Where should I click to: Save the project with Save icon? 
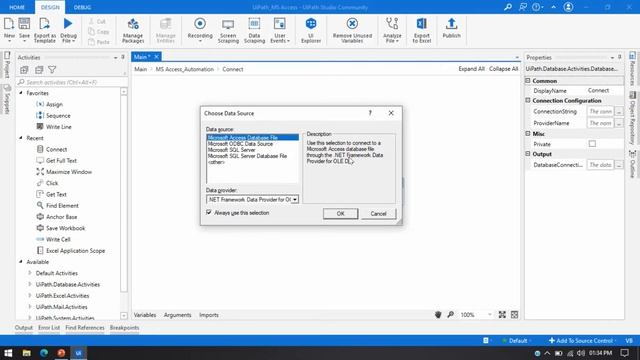pyautogui.click(x=24, y=29)
